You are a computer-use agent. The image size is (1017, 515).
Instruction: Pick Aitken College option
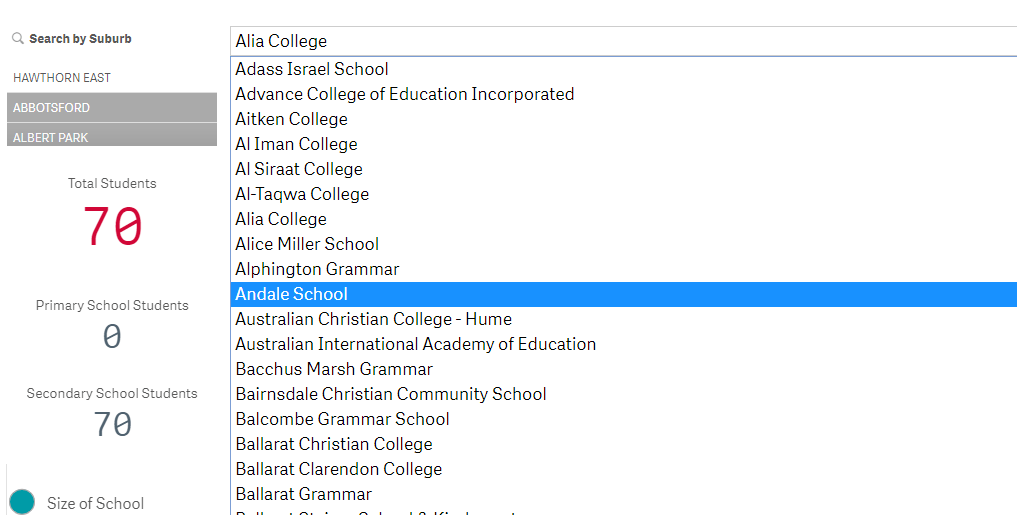623,119
